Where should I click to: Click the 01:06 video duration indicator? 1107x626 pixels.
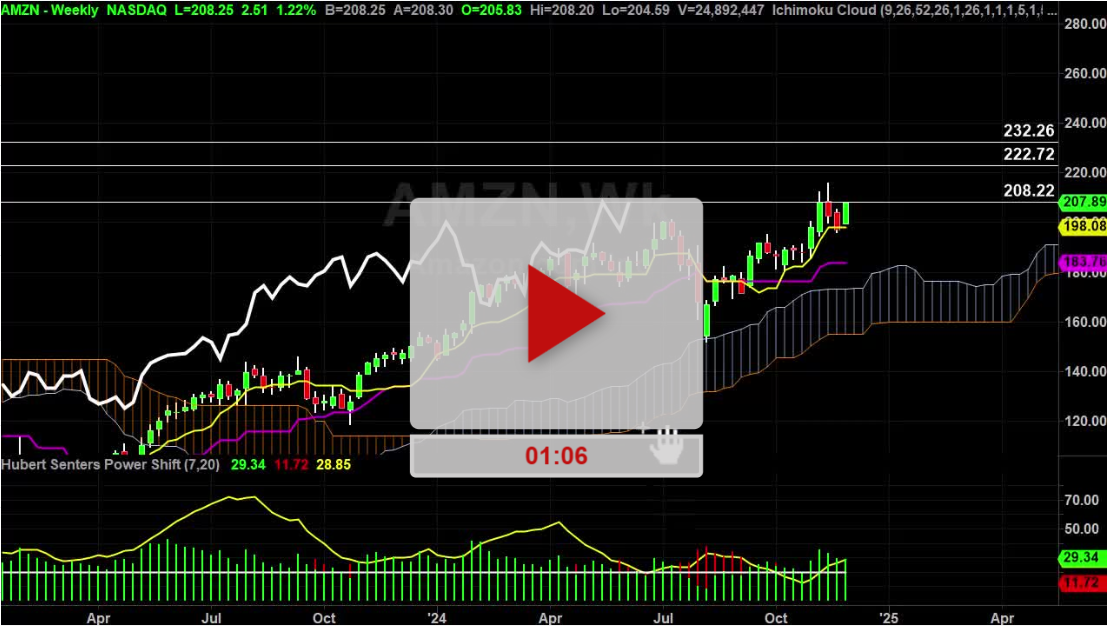pyautogui.click(x=556, y=456)
